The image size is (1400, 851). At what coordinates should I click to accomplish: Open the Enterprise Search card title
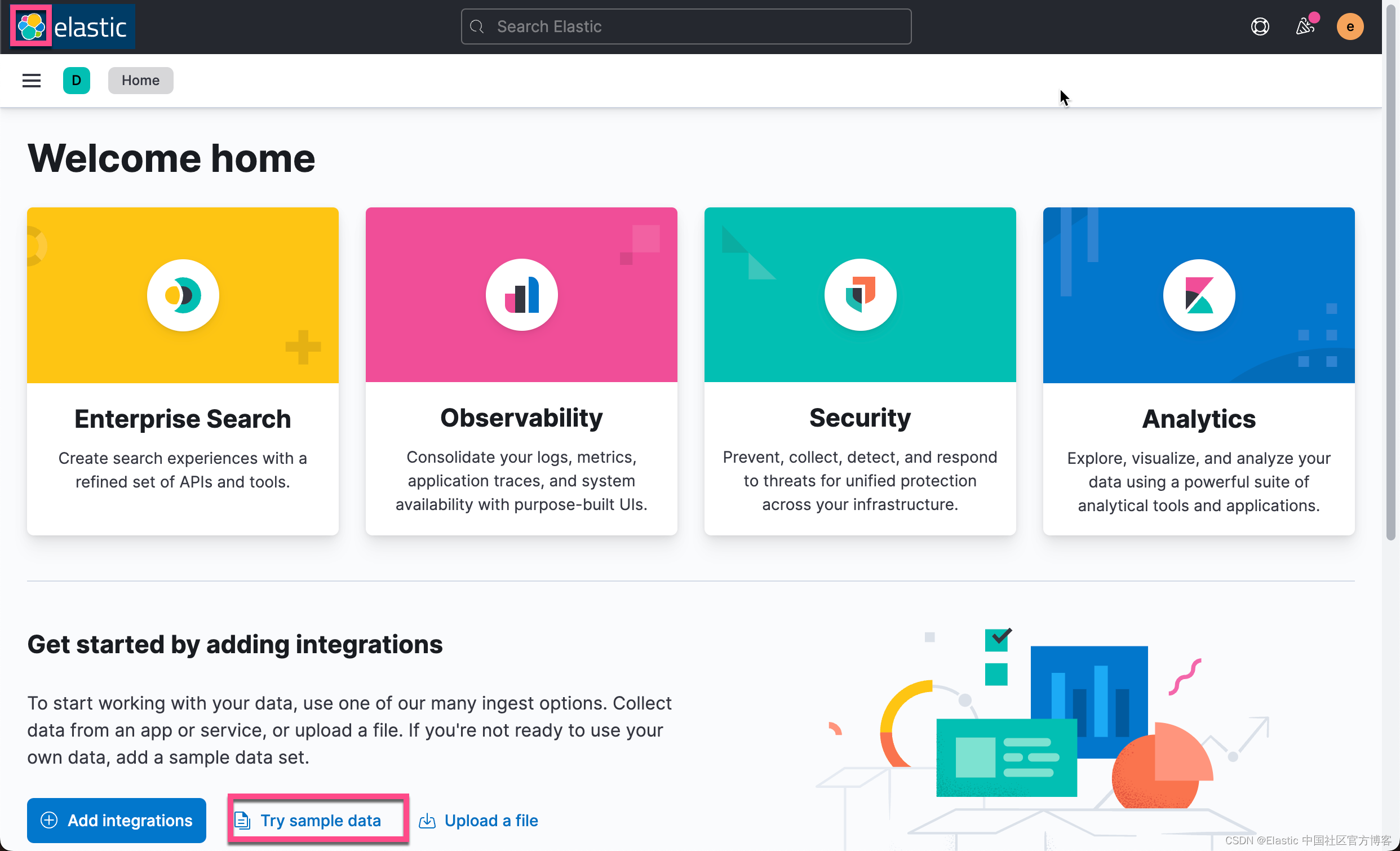(183, 419)
